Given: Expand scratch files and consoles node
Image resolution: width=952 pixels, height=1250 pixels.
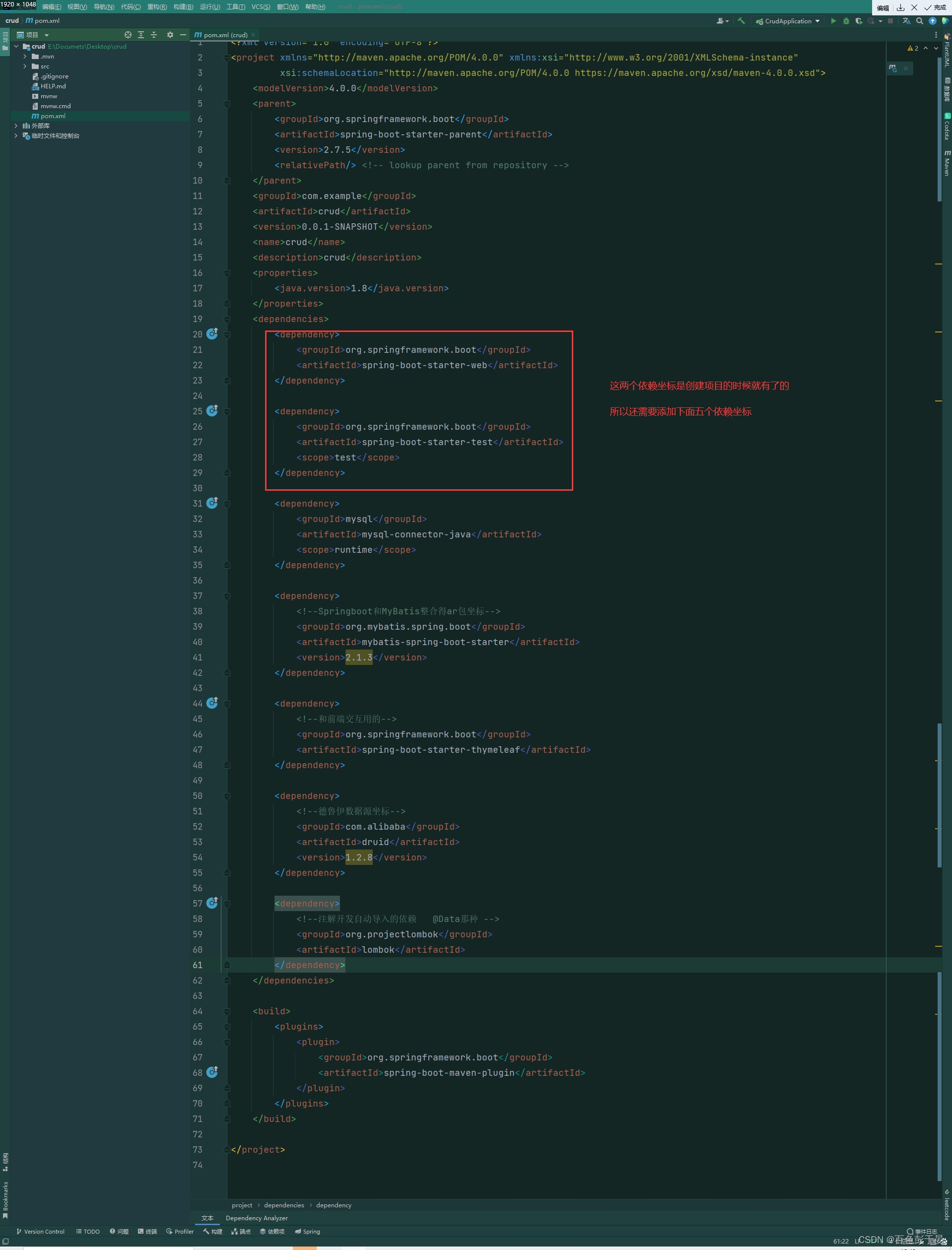Looking at the screenshot, I should click(x=16, y=136).
